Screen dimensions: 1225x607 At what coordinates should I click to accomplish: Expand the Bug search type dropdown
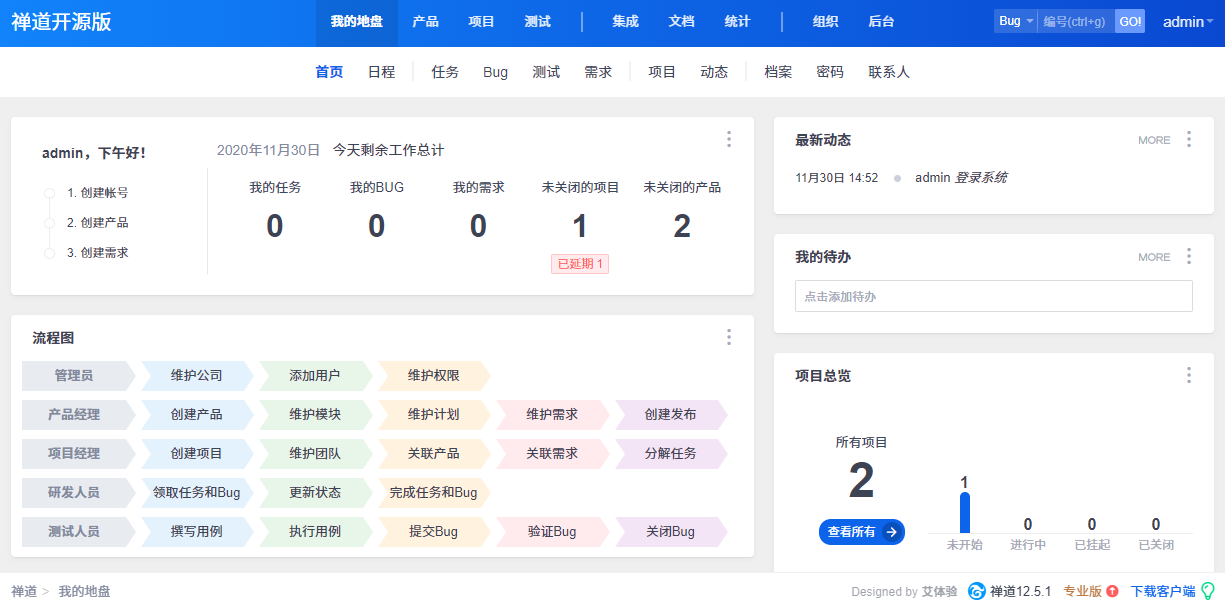point(1015,21)
